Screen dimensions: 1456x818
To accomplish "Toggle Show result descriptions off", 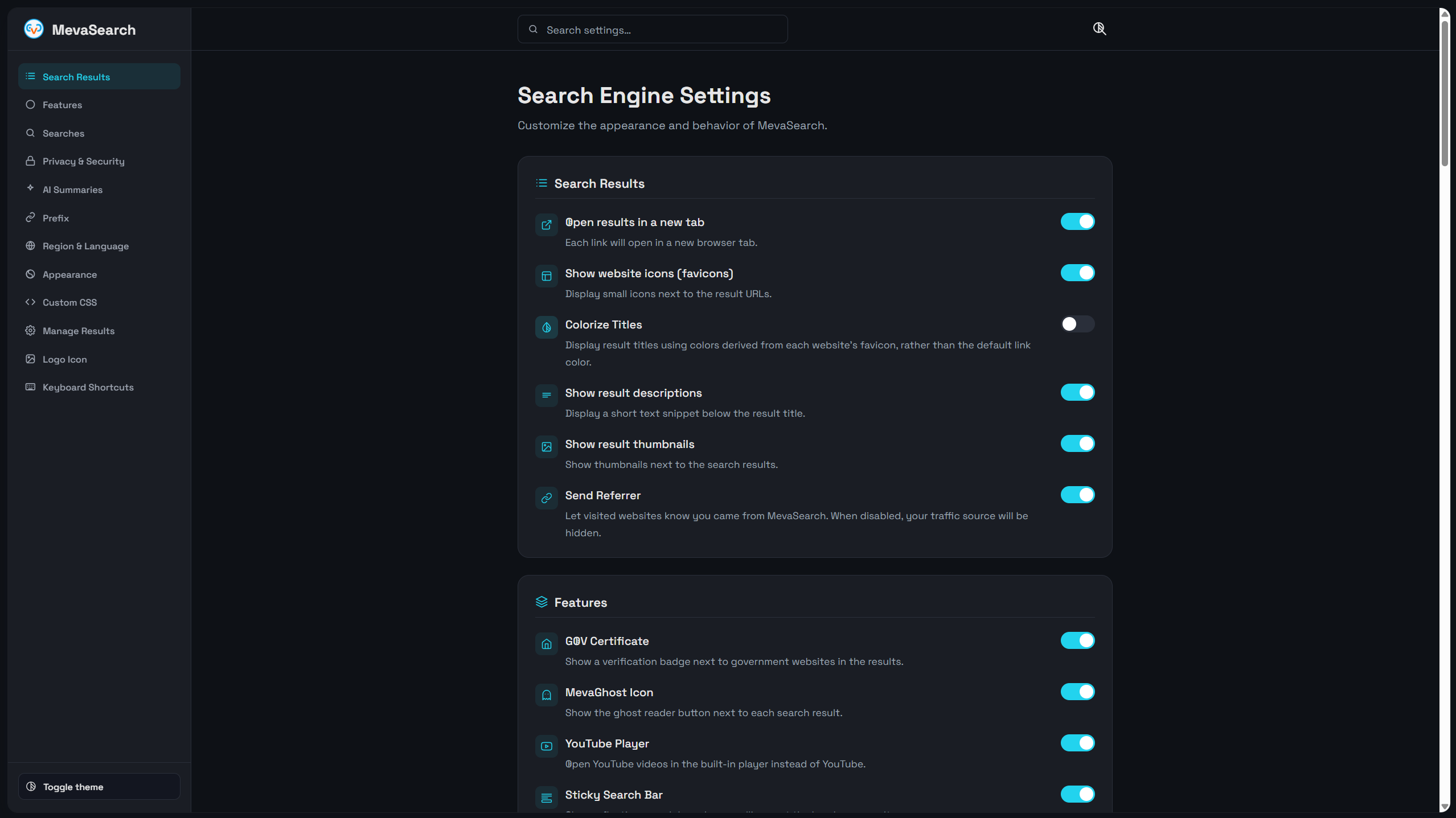I will pyautogui.click(x=1077, y=392).
